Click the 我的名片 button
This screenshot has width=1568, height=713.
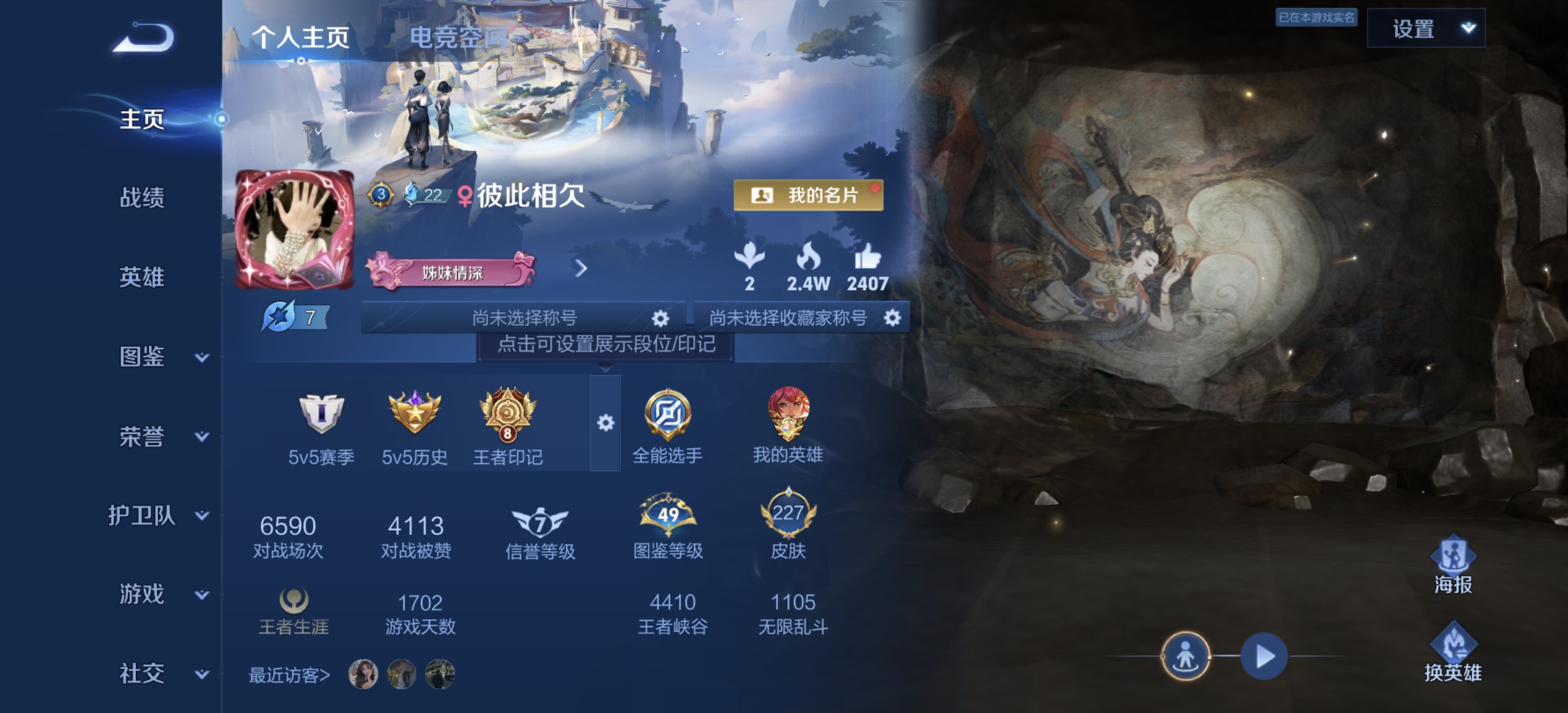(x=808, y=195)
